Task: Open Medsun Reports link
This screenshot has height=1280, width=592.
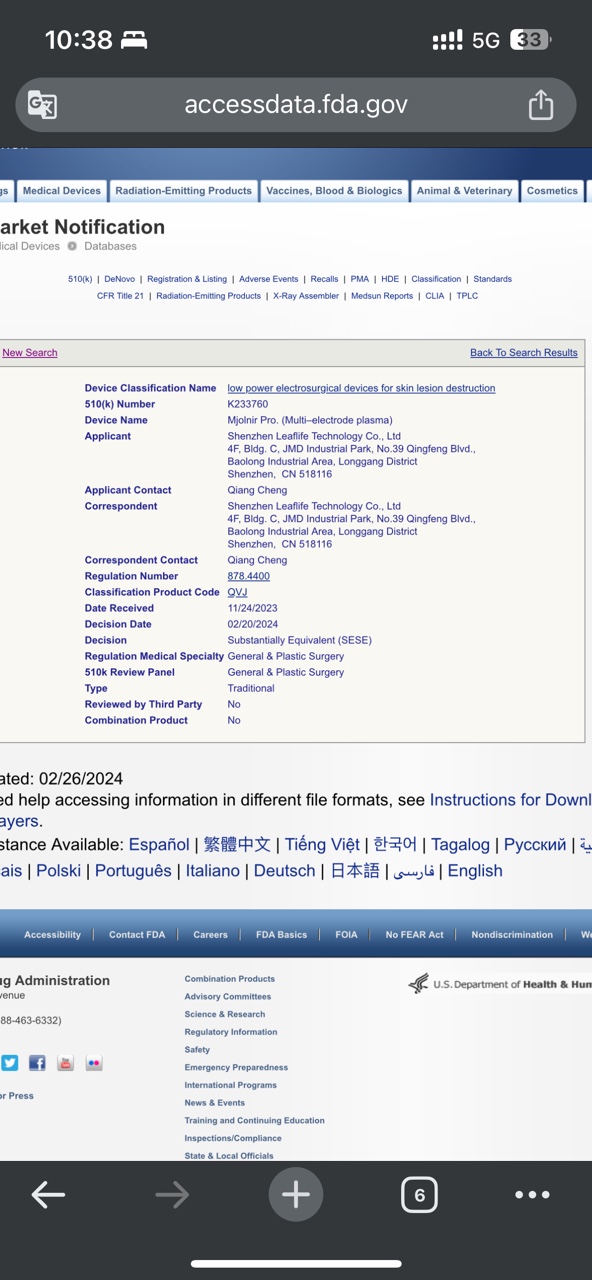Action: (382, 296)
